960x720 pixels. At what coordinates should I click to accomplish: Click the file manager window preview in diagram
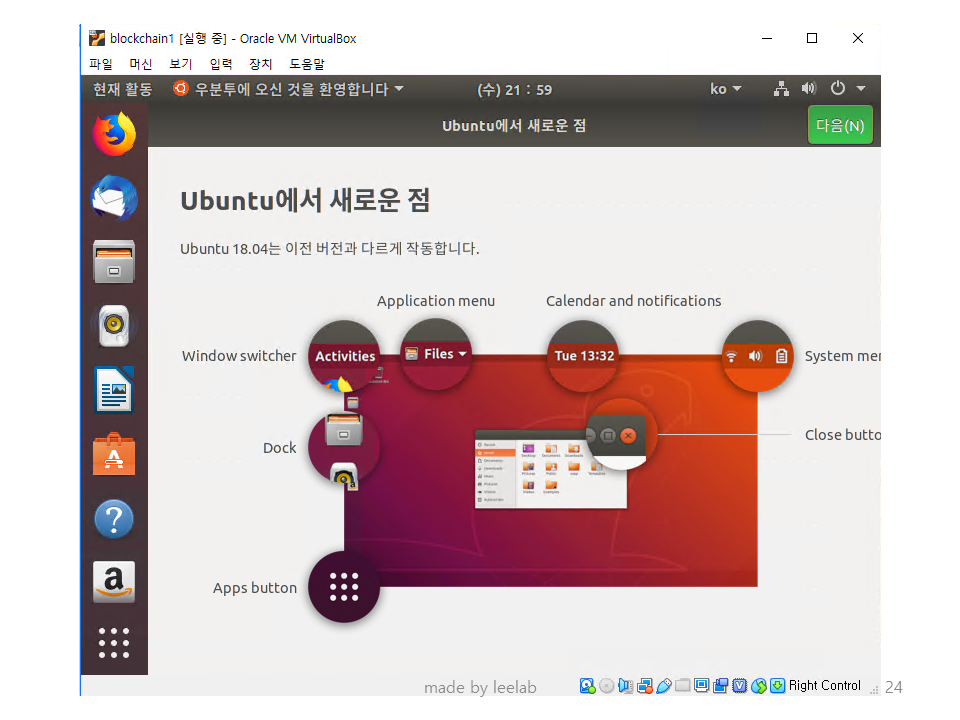coord(551,470)
